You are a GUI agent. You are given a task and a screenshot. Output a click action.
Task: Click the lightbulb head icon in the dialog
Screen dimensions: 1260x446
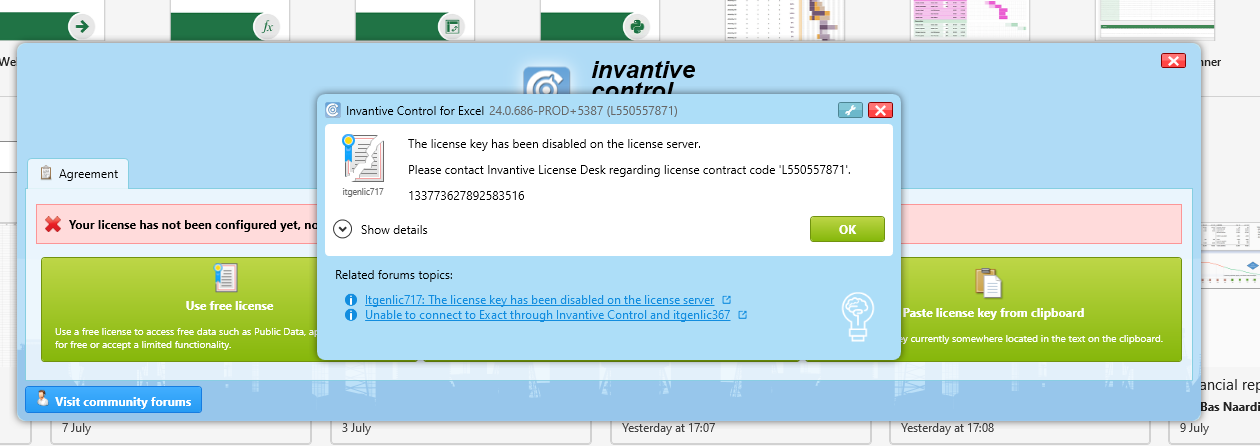(x=859, y=316)
